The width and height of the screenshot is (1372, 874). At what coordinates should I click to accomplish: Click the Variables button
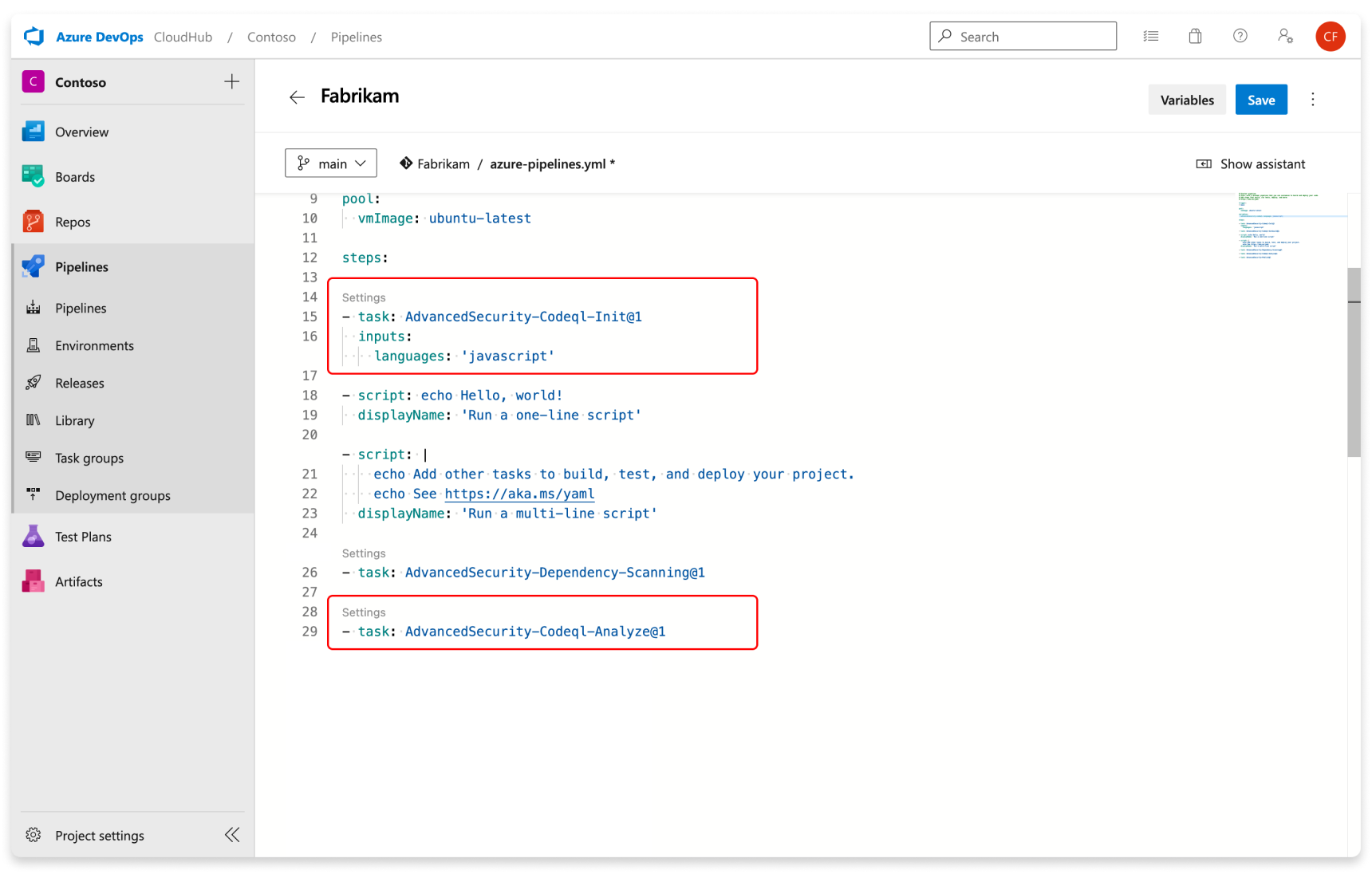tap(1186, 100)
